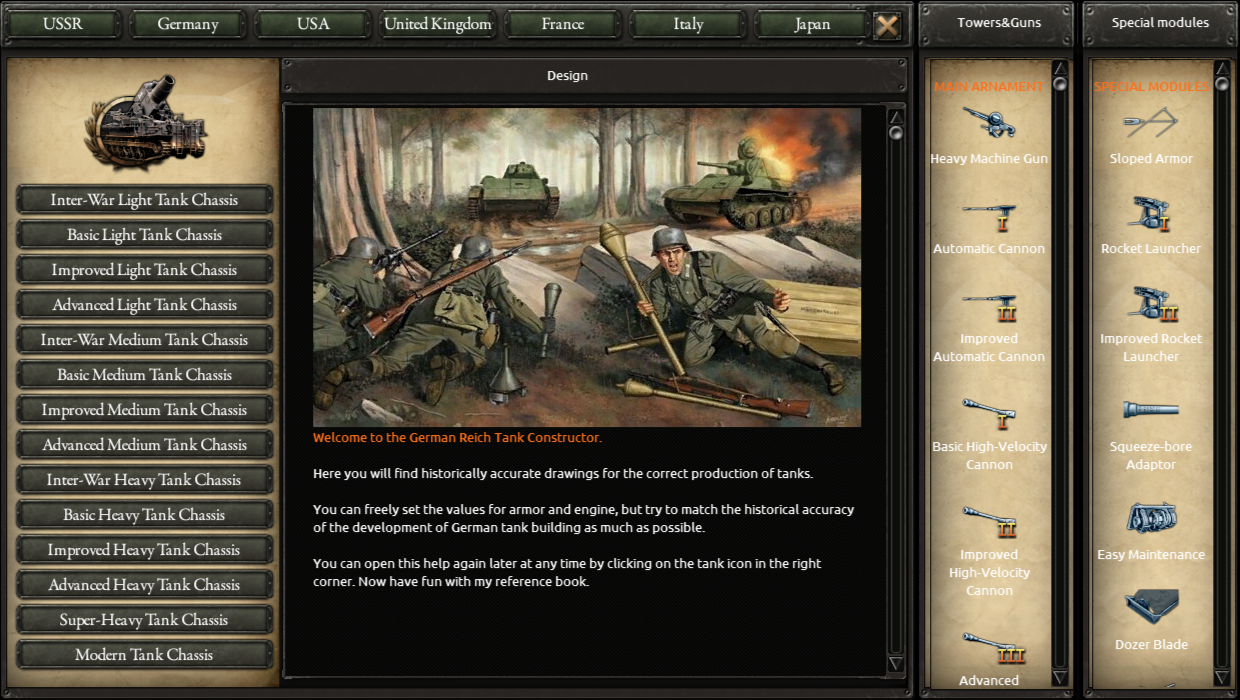This screenshot has width=1240, height=700.
Task: Select the Easy Maintenance module icon
Action: coord(1151,518)
